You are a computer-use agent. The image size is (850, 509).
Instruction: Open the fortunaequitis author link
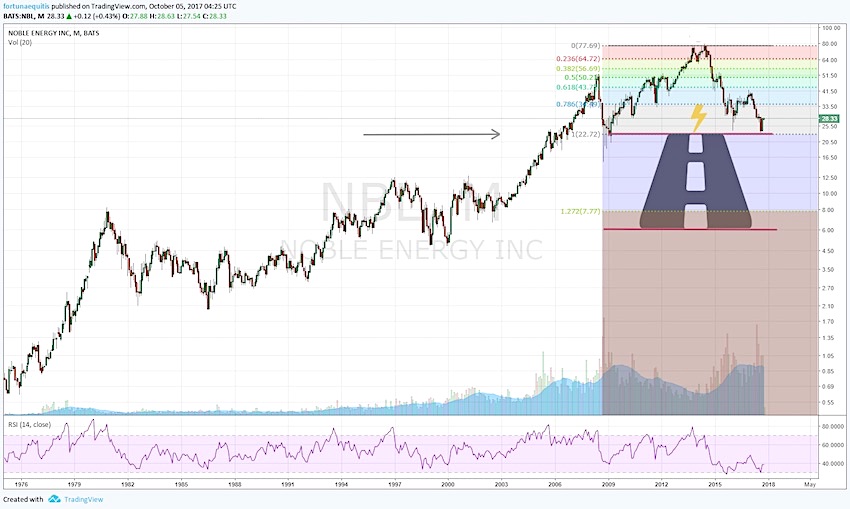pyautogui.click(x=26, y=6)
